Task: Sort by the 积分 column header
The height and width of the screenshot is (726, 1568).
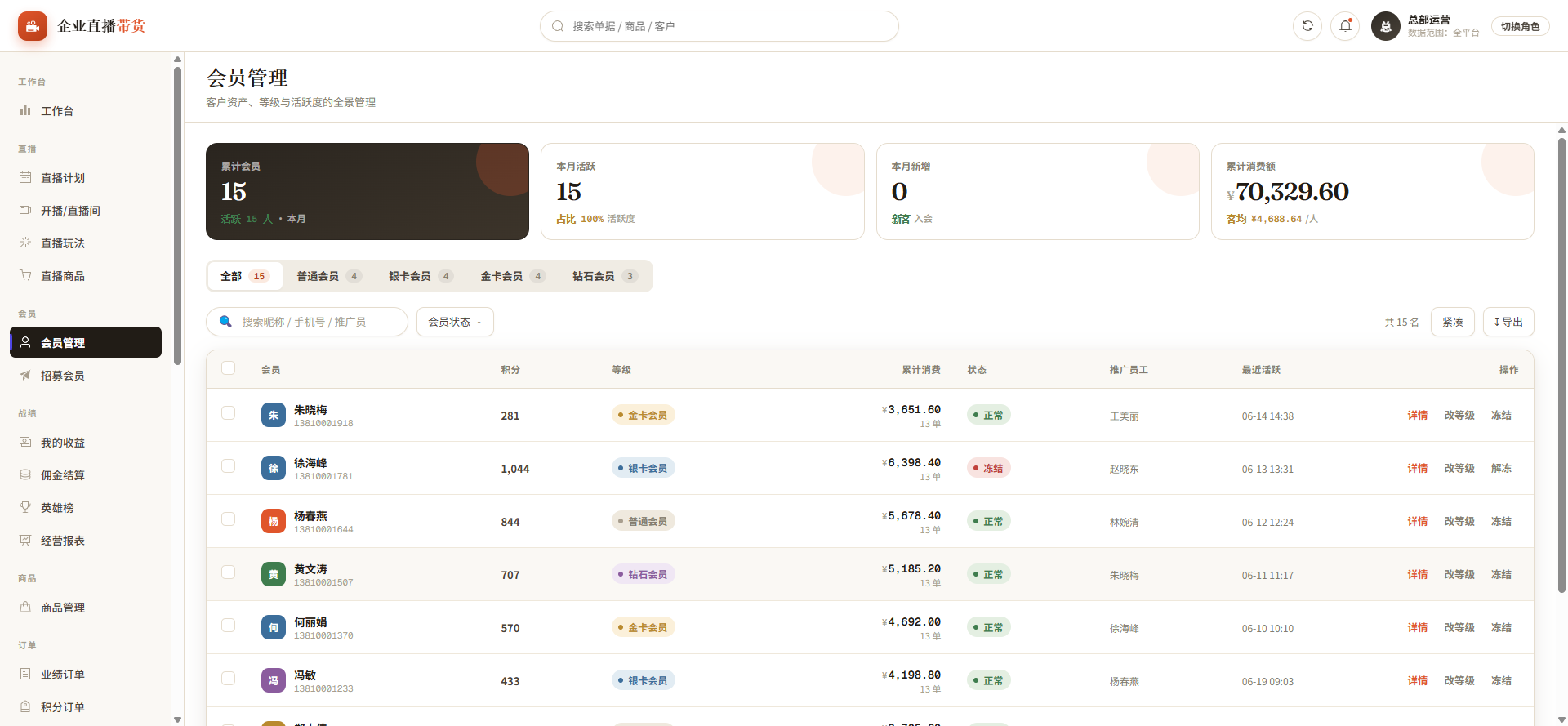Action: pyautogui.click(x=510, y=370)
